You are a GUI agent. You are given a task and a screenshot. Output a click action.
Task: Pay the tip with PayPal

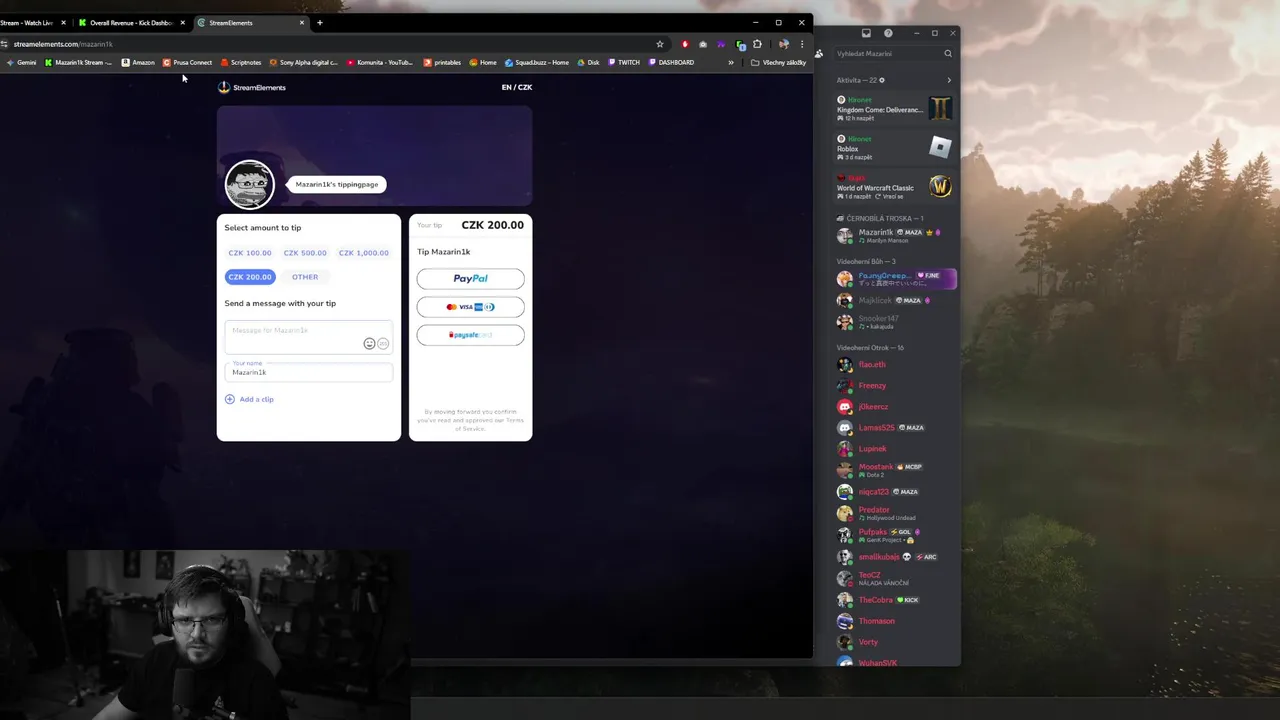(470, 279)
